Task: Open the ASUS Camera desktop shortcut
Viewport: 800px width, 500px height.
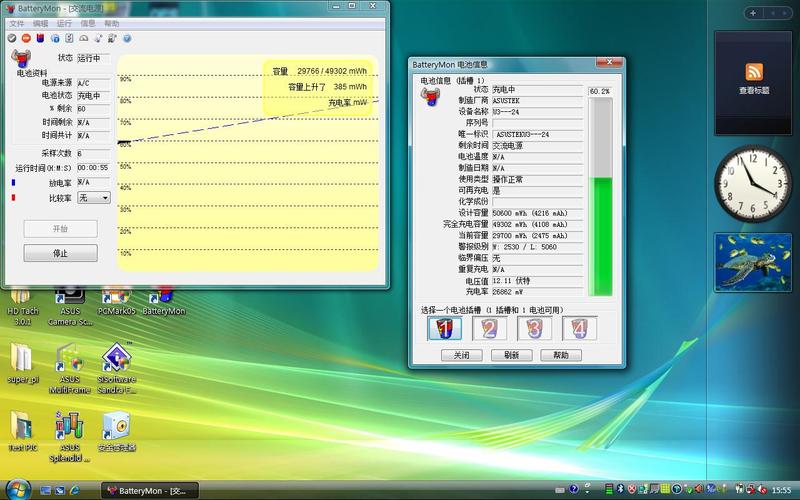Action: point(70,308)
